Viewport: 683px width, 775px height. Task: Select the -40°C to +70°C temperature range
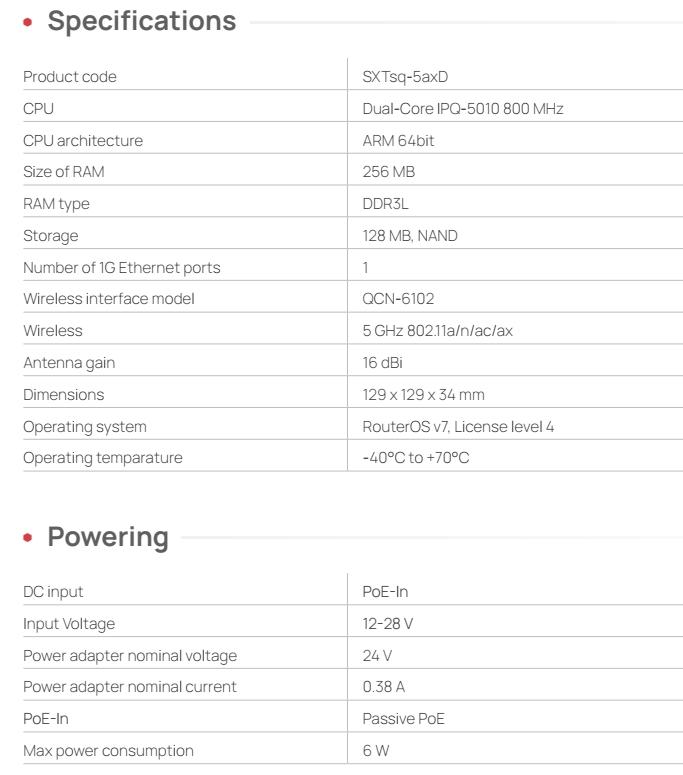[x=415, y=458]
